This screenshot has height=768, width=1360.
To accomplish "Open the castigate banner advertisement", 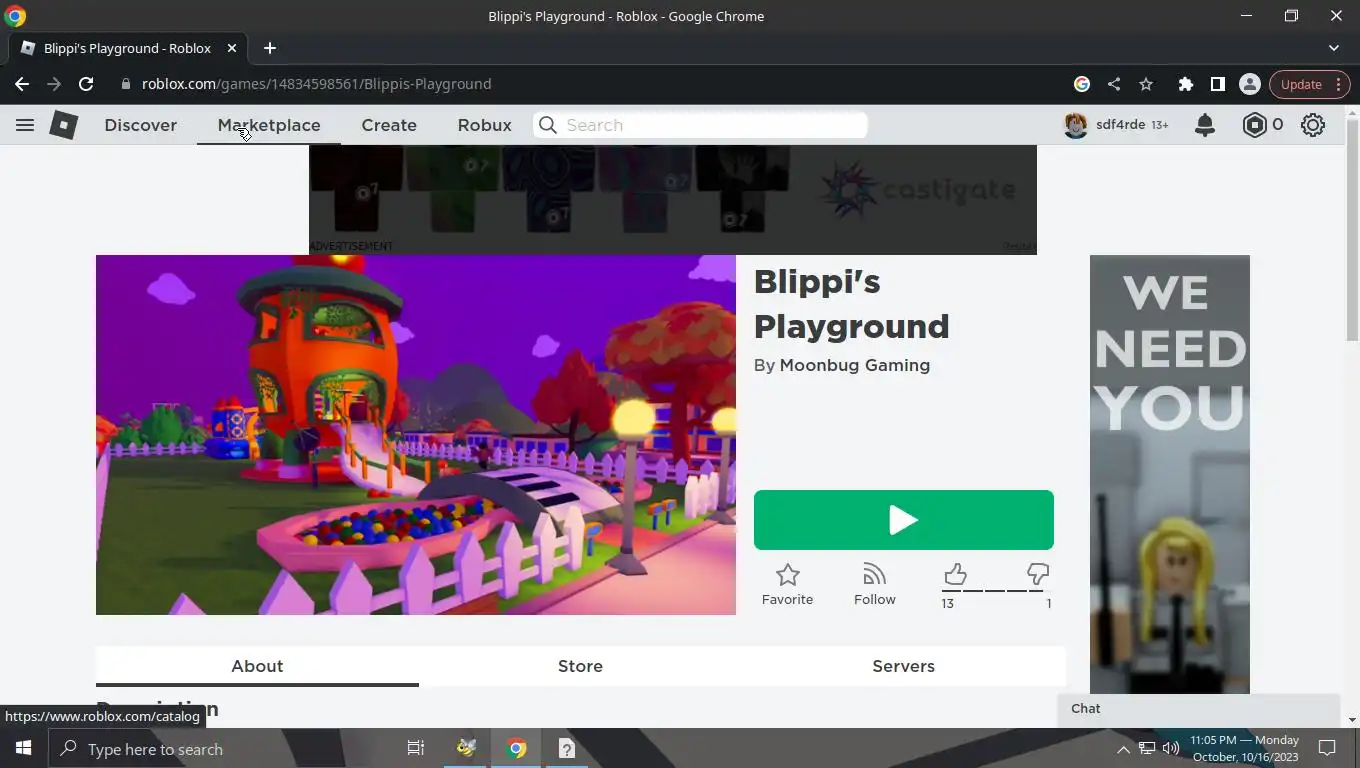I will [673, 199].
